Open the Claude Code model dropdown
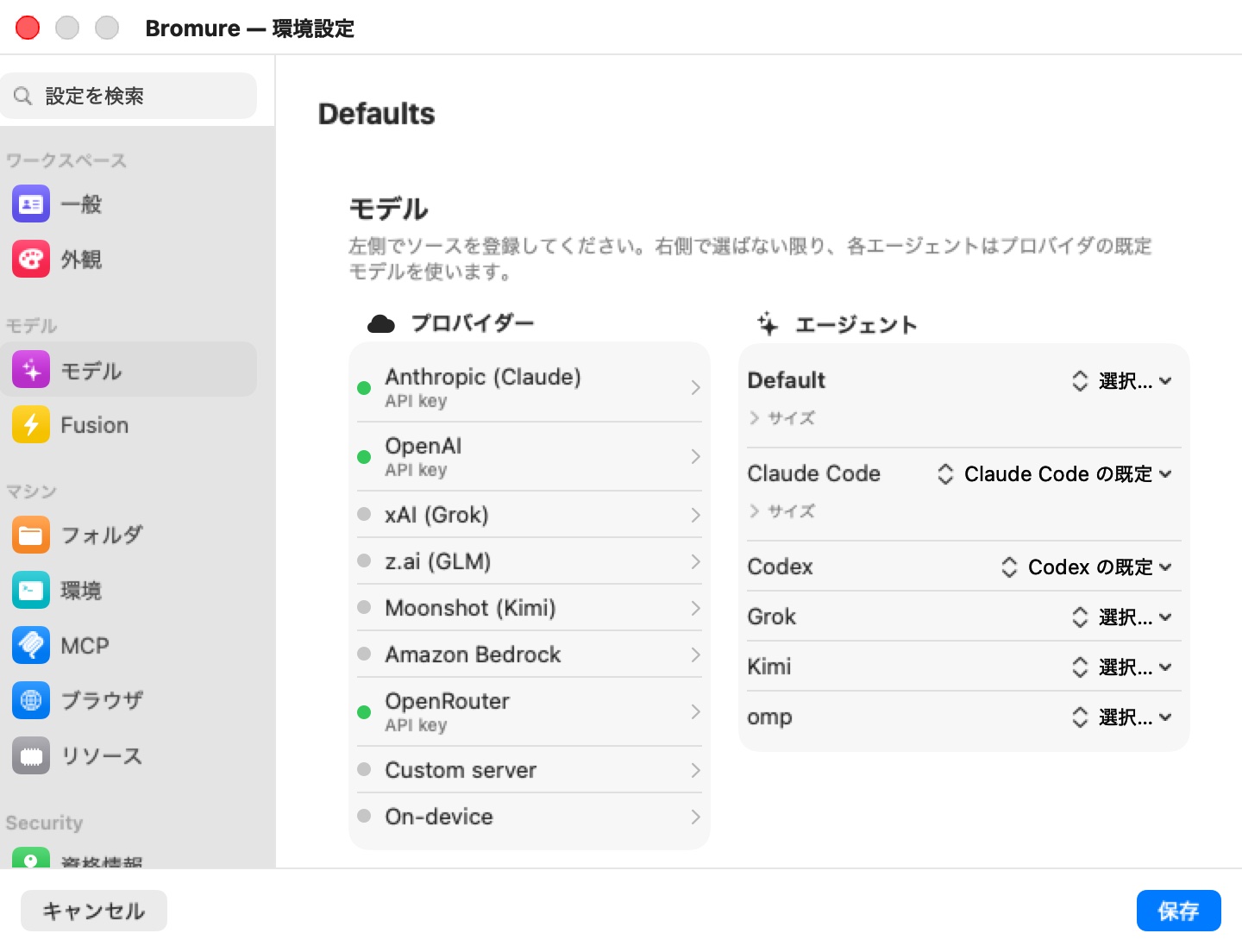The image size is (1242, 952). [1055, 474]
